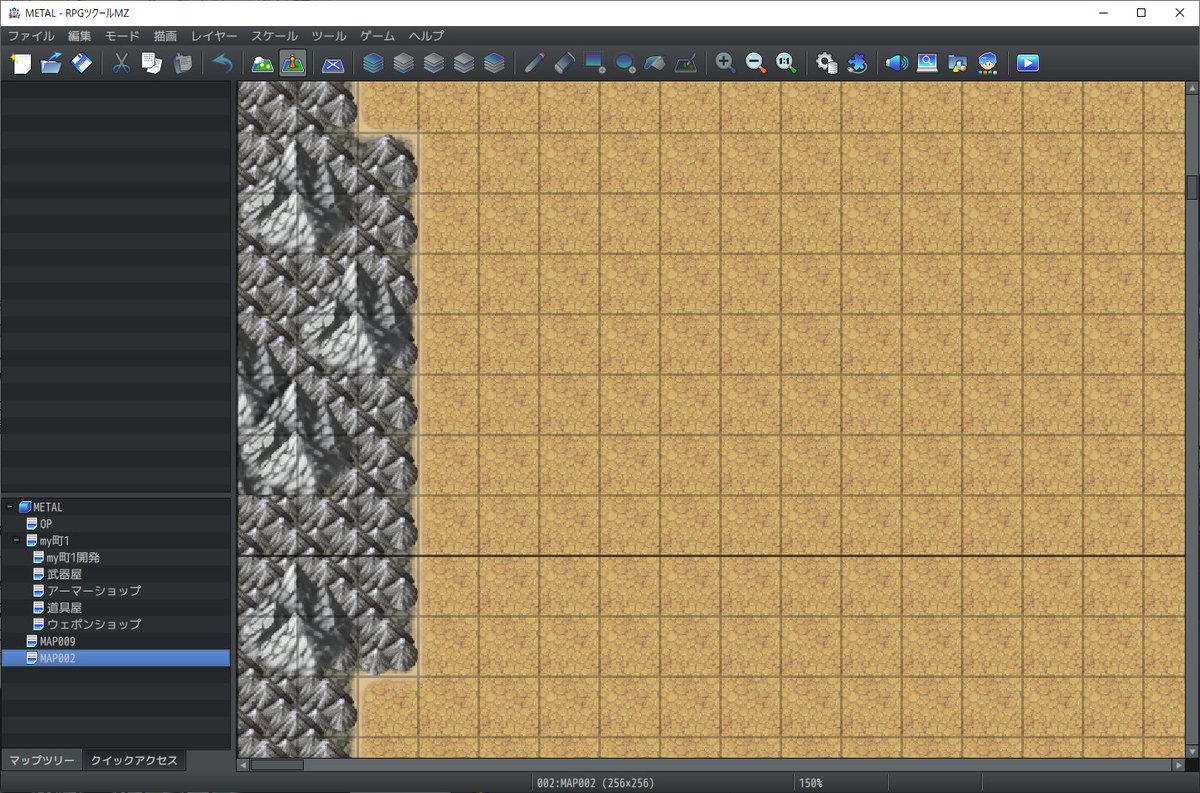The image size is (1200, 793).
Task: Select the ウェポンショップ map
Action: [x=93, y=624]
